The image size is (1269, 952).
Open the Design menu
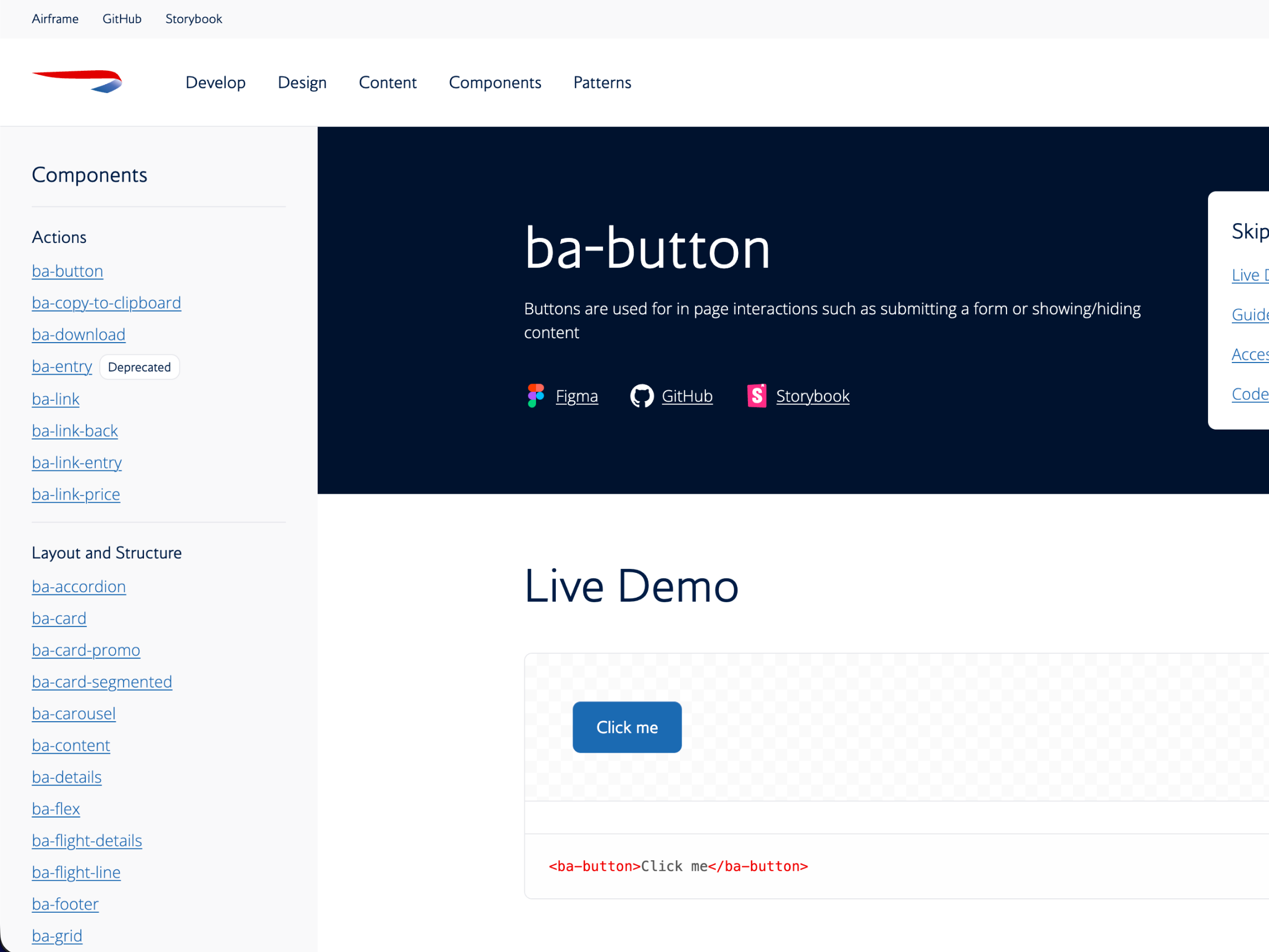302,82
